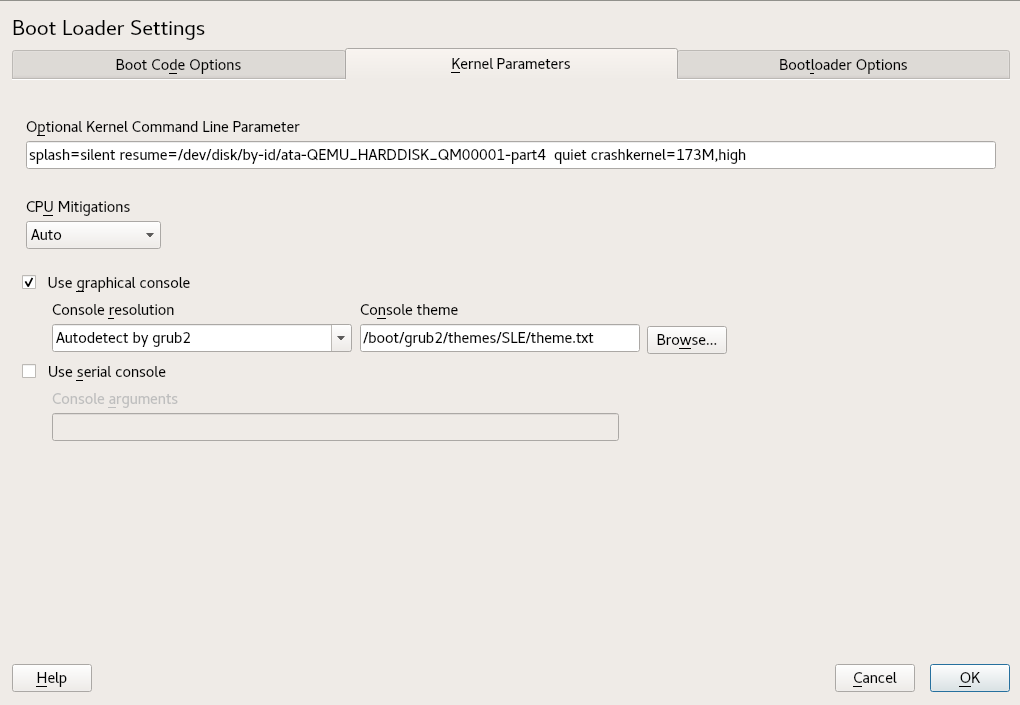Confirm settings with the OK button
Screen dimensions: 1020x705
pos(969,678)
